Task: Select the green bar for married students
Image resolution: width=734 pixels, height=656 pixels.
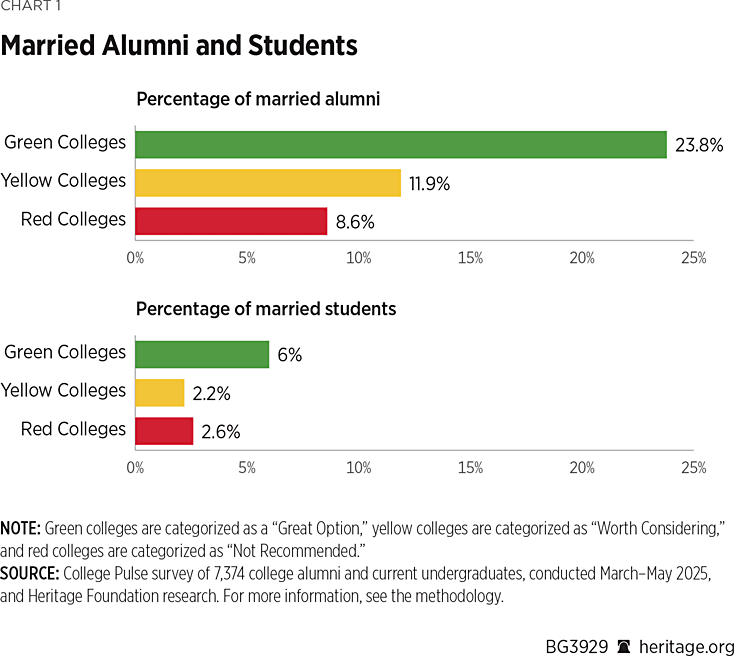Action: [x=202, y=354]
